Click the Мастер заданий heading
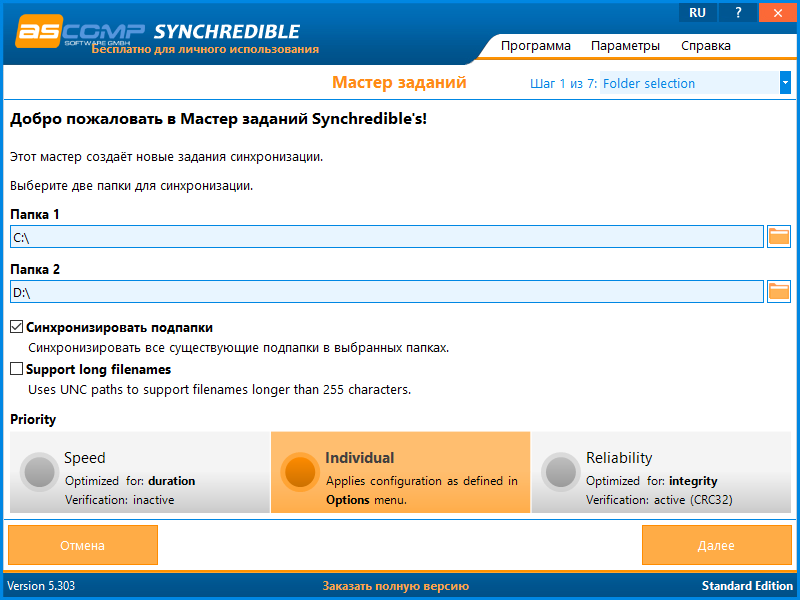The image size is (800, 600). coord(399,83)
